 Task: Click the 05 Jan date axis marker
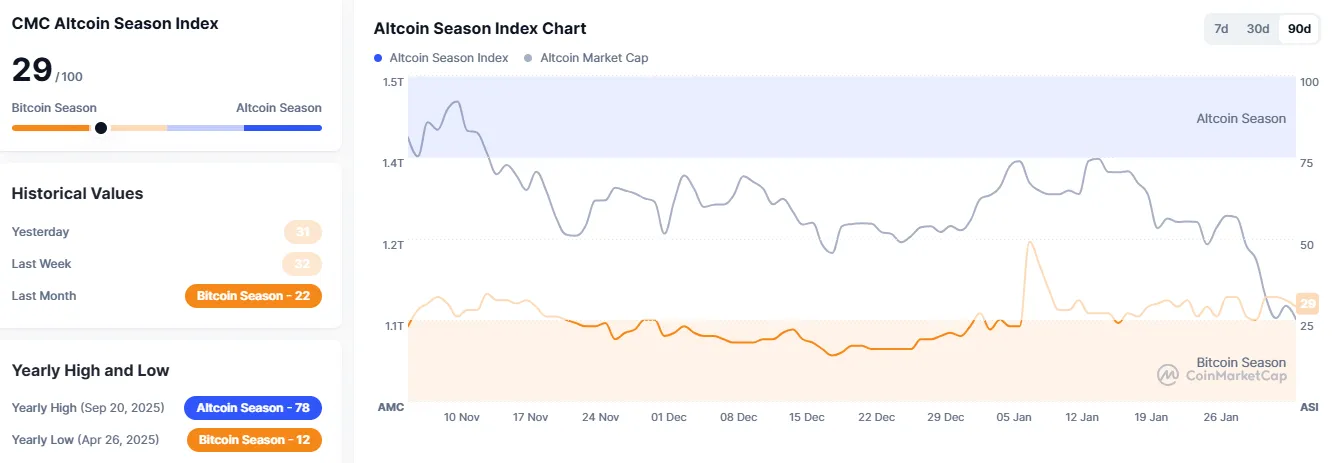[1014, 417]
